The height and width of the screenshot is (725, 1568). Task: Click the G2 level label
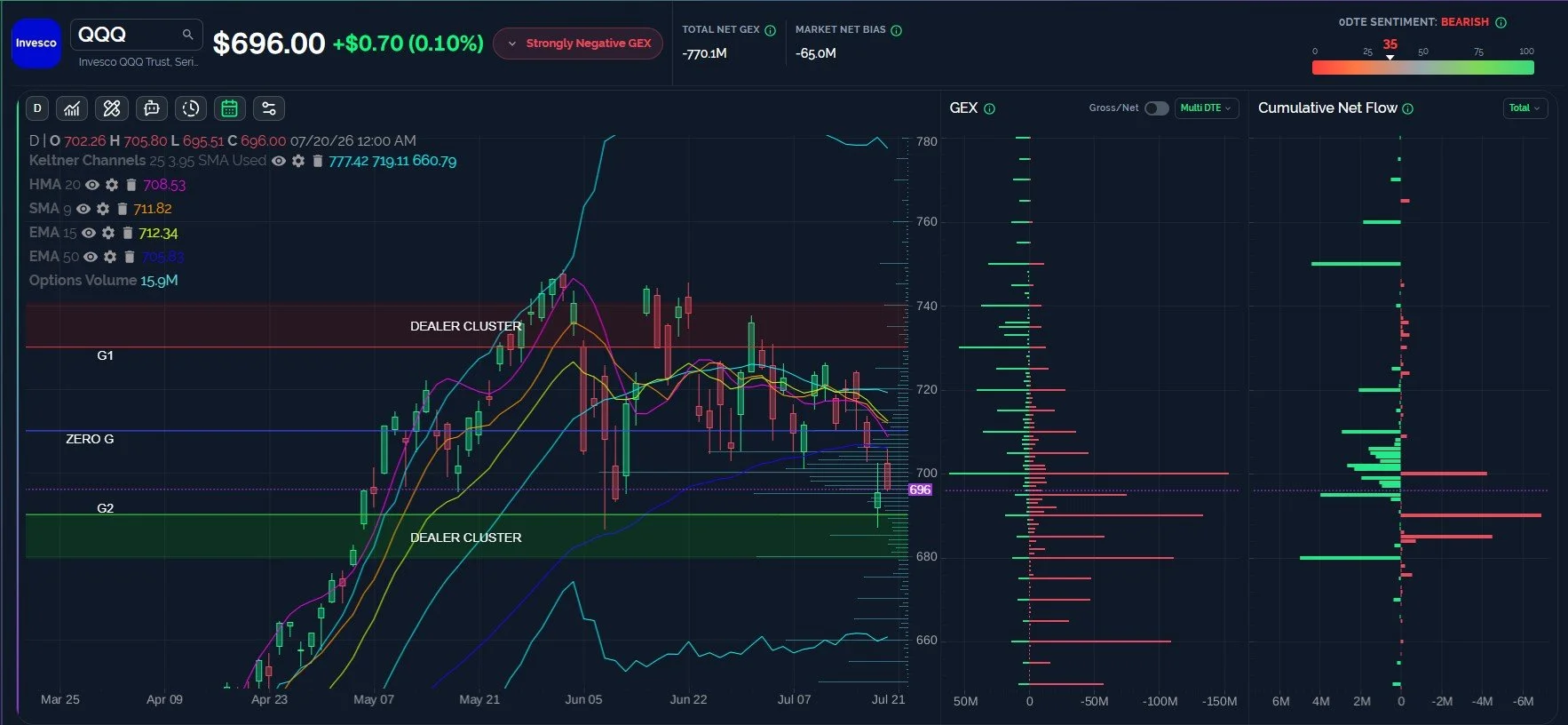(x=105, y=508)
